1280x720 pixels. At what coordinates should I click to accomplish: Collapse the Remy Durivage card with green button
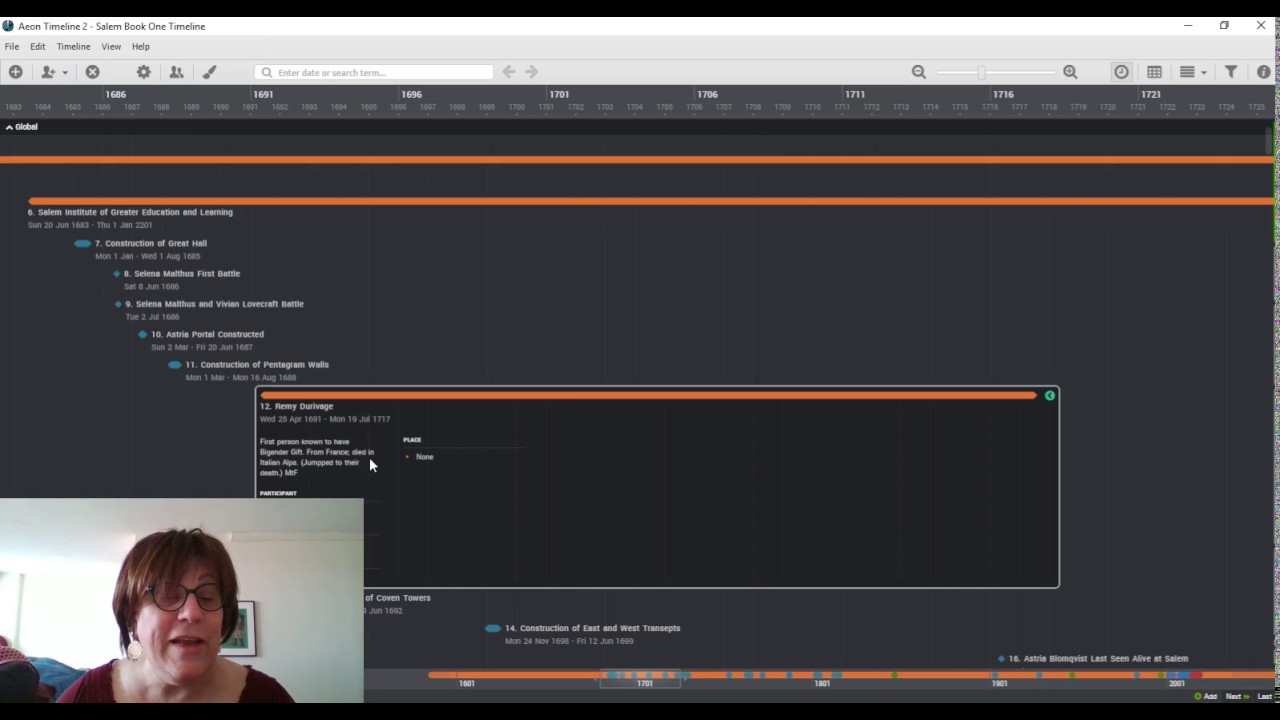tap(1050, 396)
